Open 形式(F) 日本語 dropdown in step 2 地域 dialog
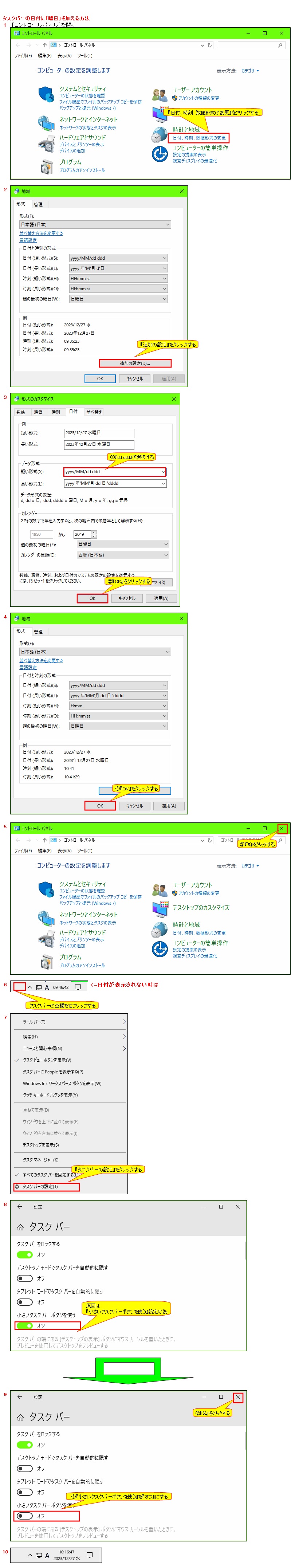The image size is (299, 1568). tap(95, 225)
